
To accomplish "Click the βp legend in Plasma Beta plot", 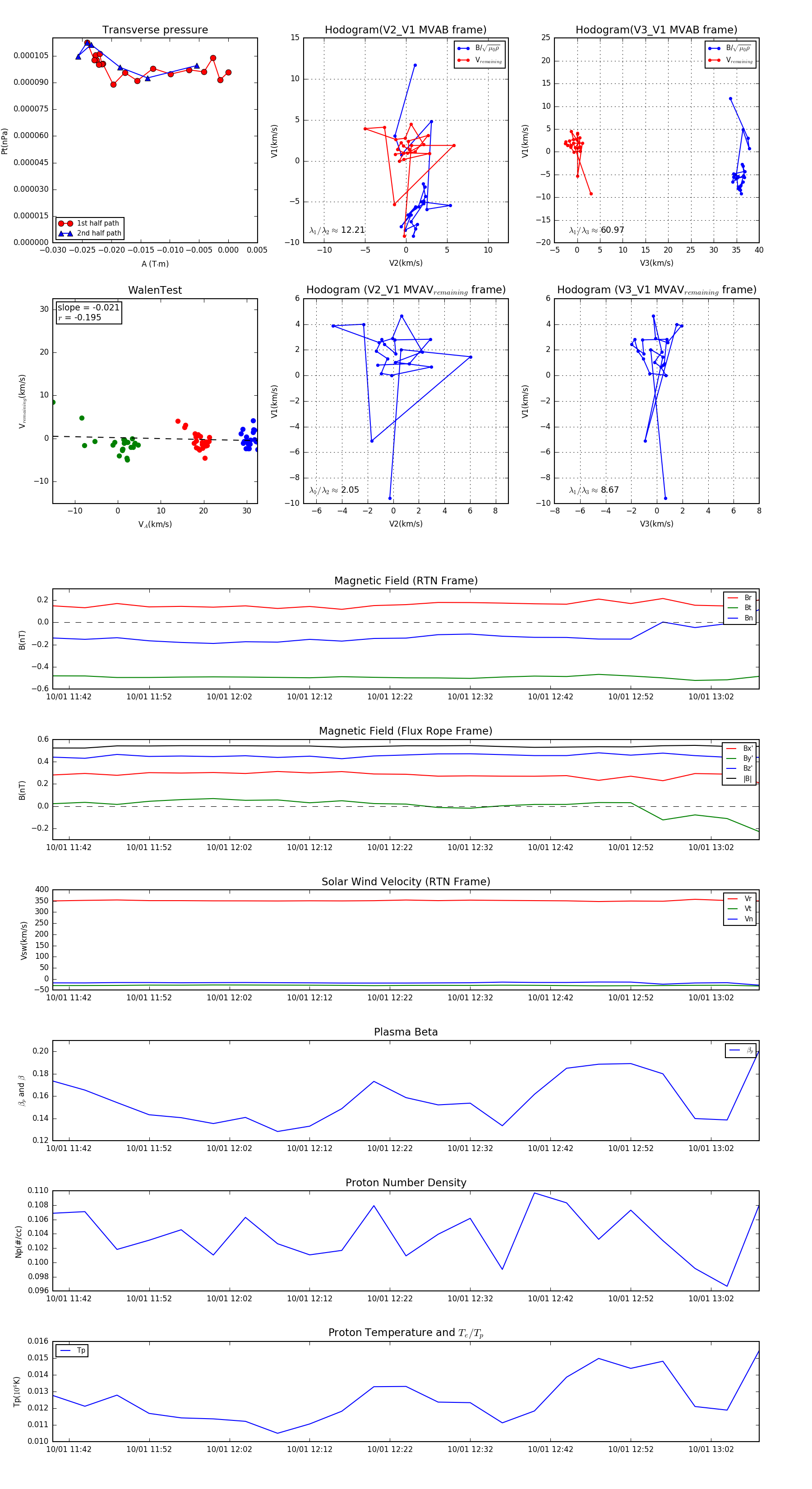I will pyautogui.click(x=741, y=1050).
